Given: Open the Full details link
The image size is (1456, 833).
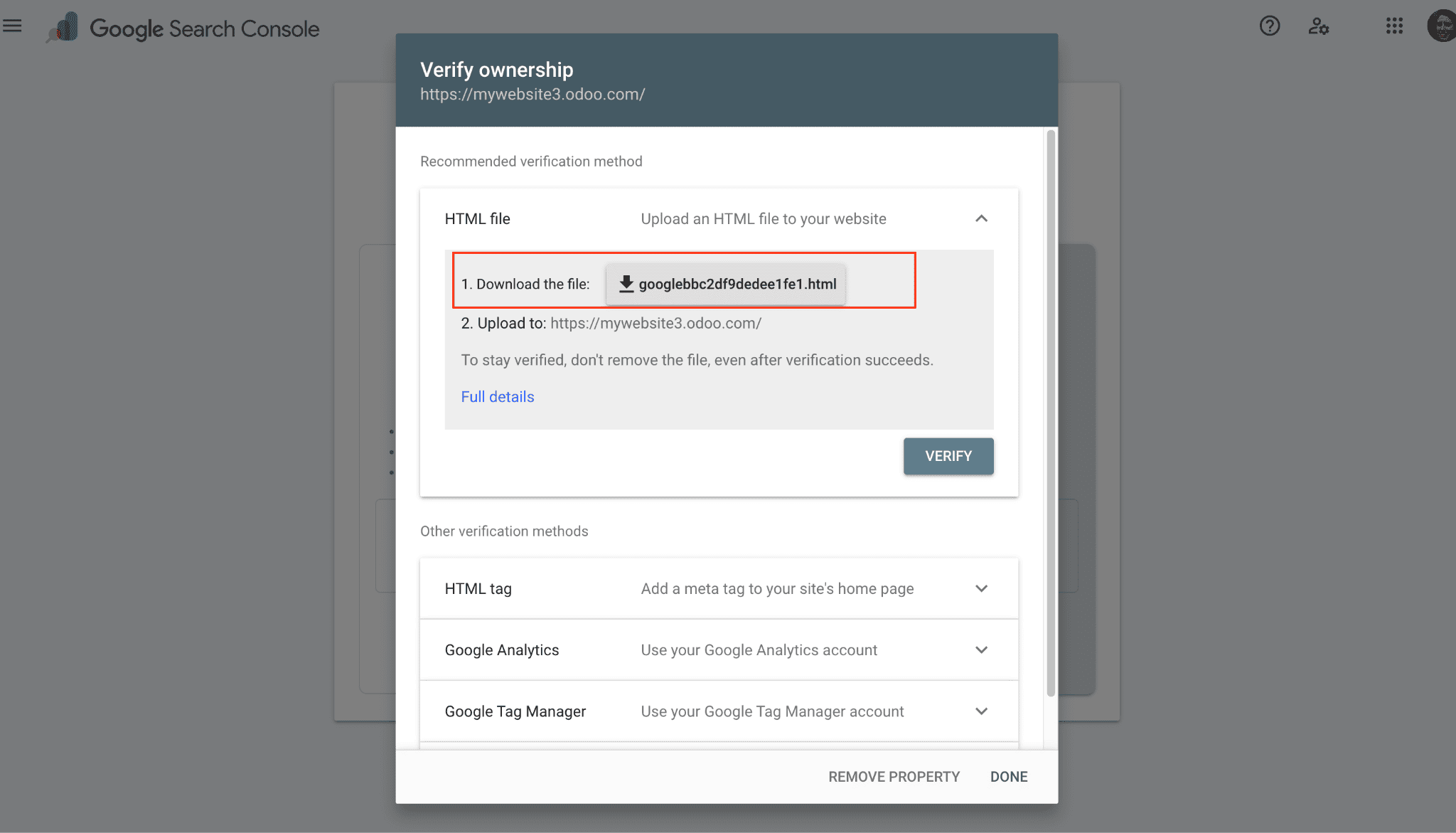Looking at the screenshot, I should pos(497,397).
